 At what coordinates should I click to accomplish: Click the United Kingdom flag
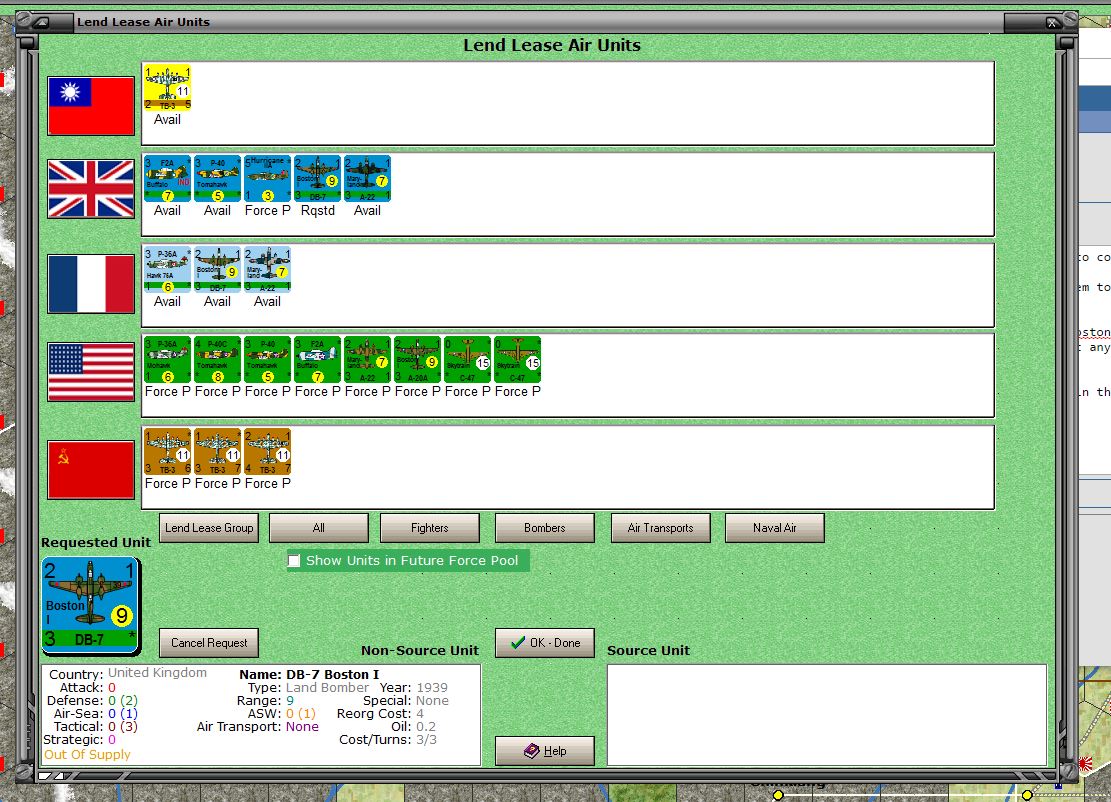pos(91,188)
